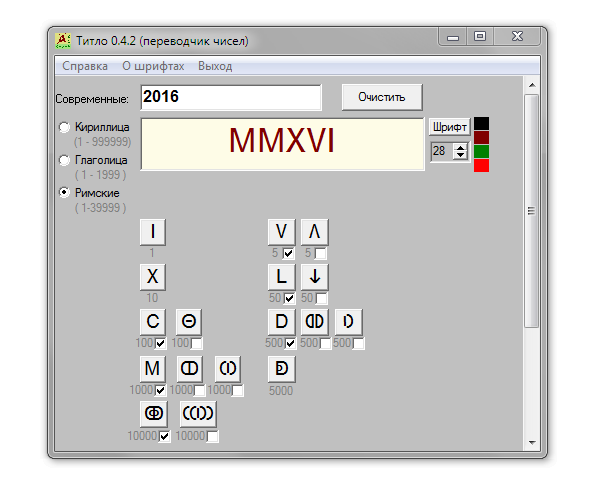Uncheck the L checkbox for 50
The width and height of the screenshot is (600, 486).
click(289, 298)
